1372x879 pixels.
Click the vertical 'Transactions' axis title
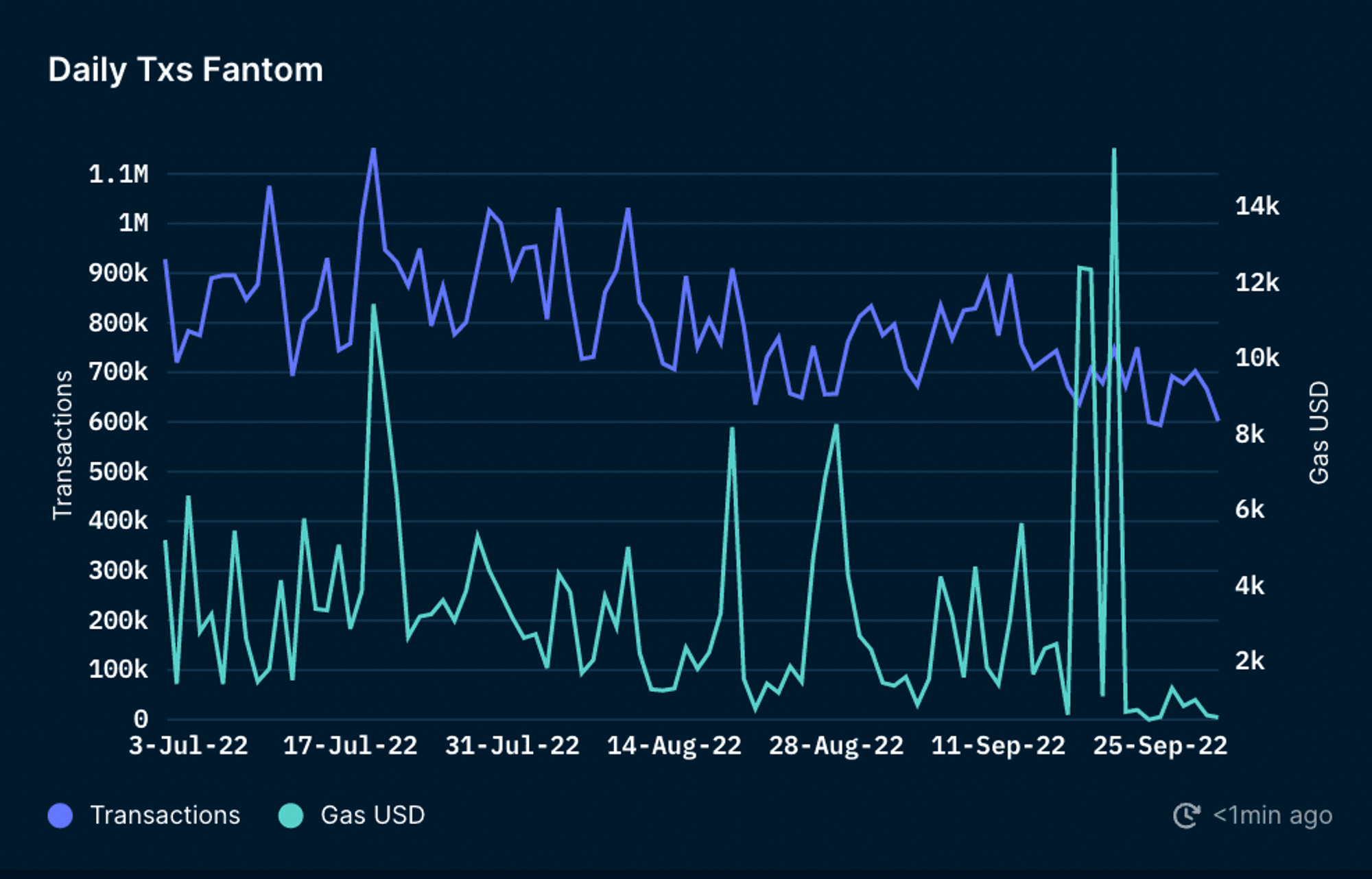(63, 446)
